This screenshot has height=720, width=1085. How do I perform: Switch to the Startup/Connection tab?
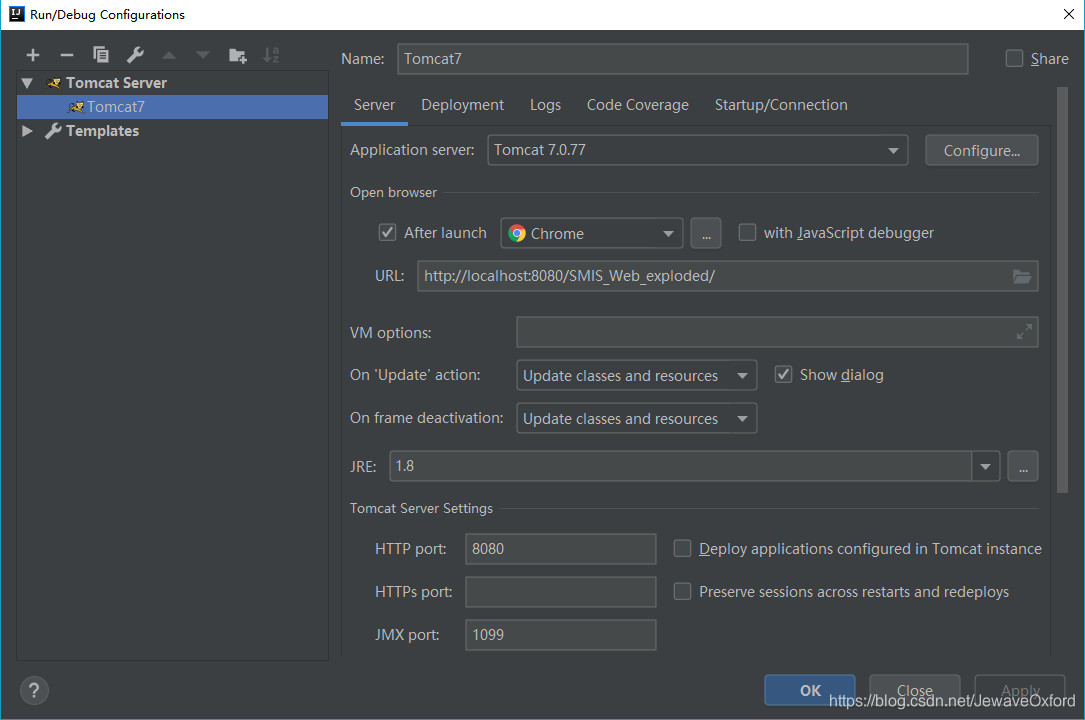tap(781, 105)
